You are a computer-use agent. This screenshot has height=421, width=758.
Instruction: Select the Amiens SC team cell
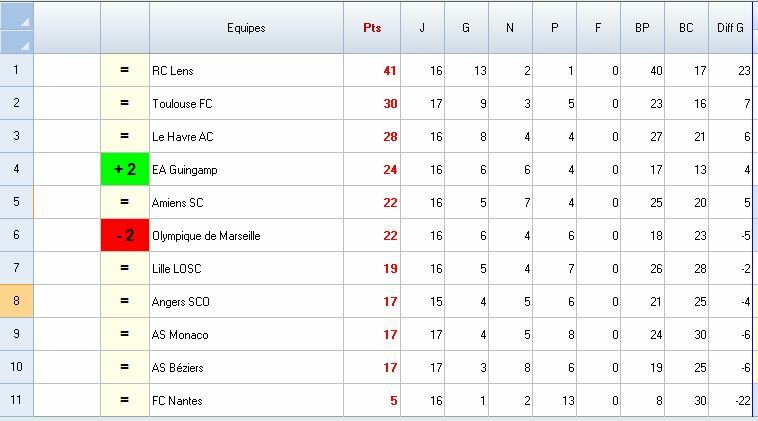point(246,203)
